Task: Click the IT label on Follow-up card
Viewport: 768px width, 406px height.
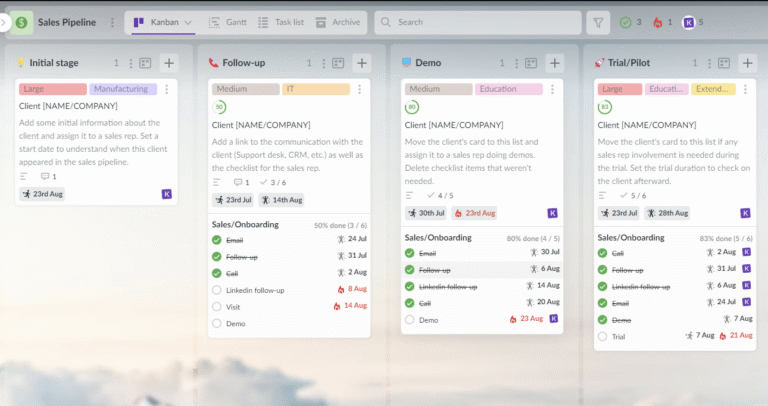Action: point(316,89)
